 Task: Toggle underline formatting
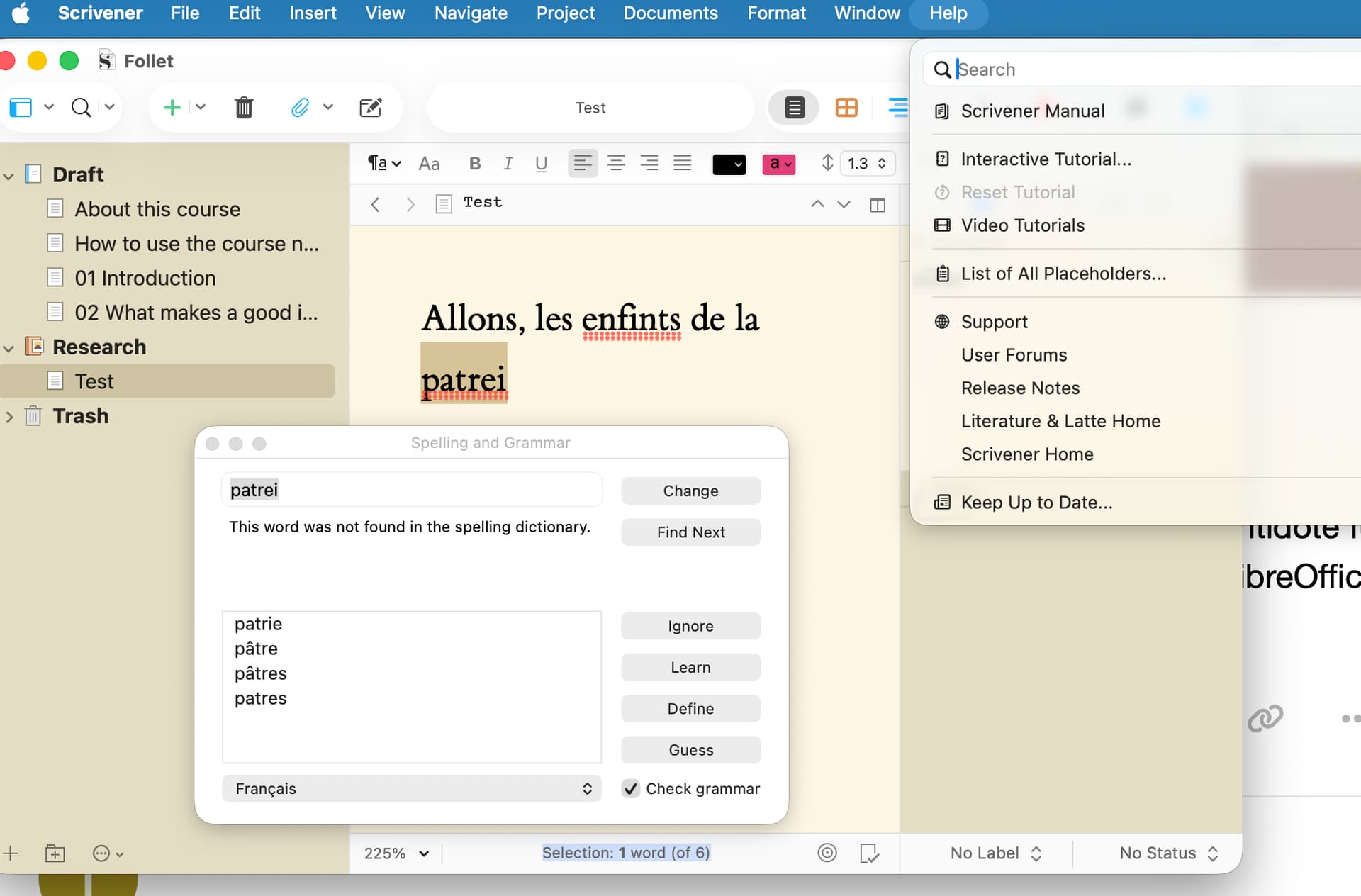(x=541, y=164)
